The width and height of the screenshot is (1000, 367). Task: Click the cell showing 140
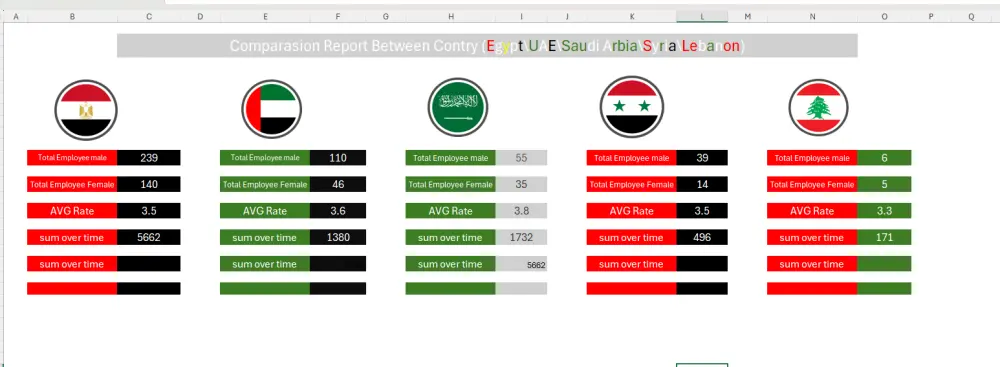[x=149, y=184]
